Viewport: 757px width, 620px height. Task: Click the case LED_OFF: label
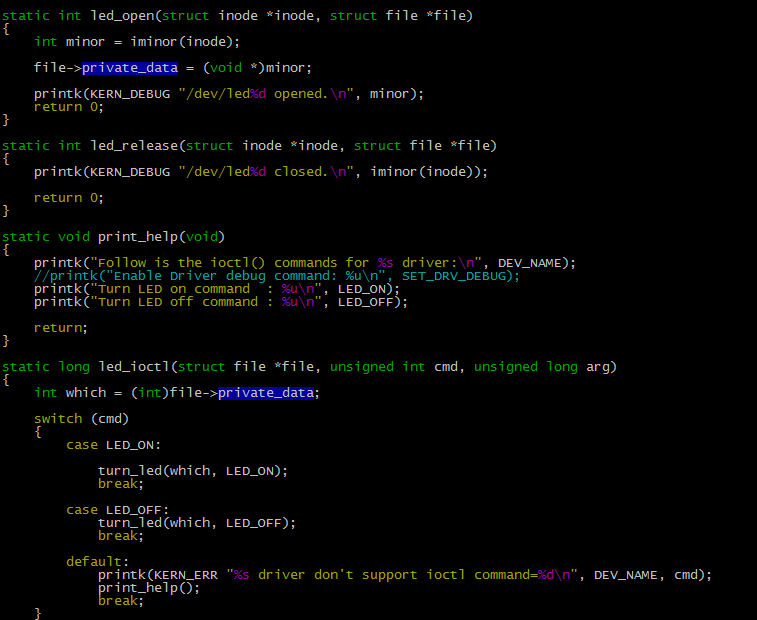pos(118,510)
